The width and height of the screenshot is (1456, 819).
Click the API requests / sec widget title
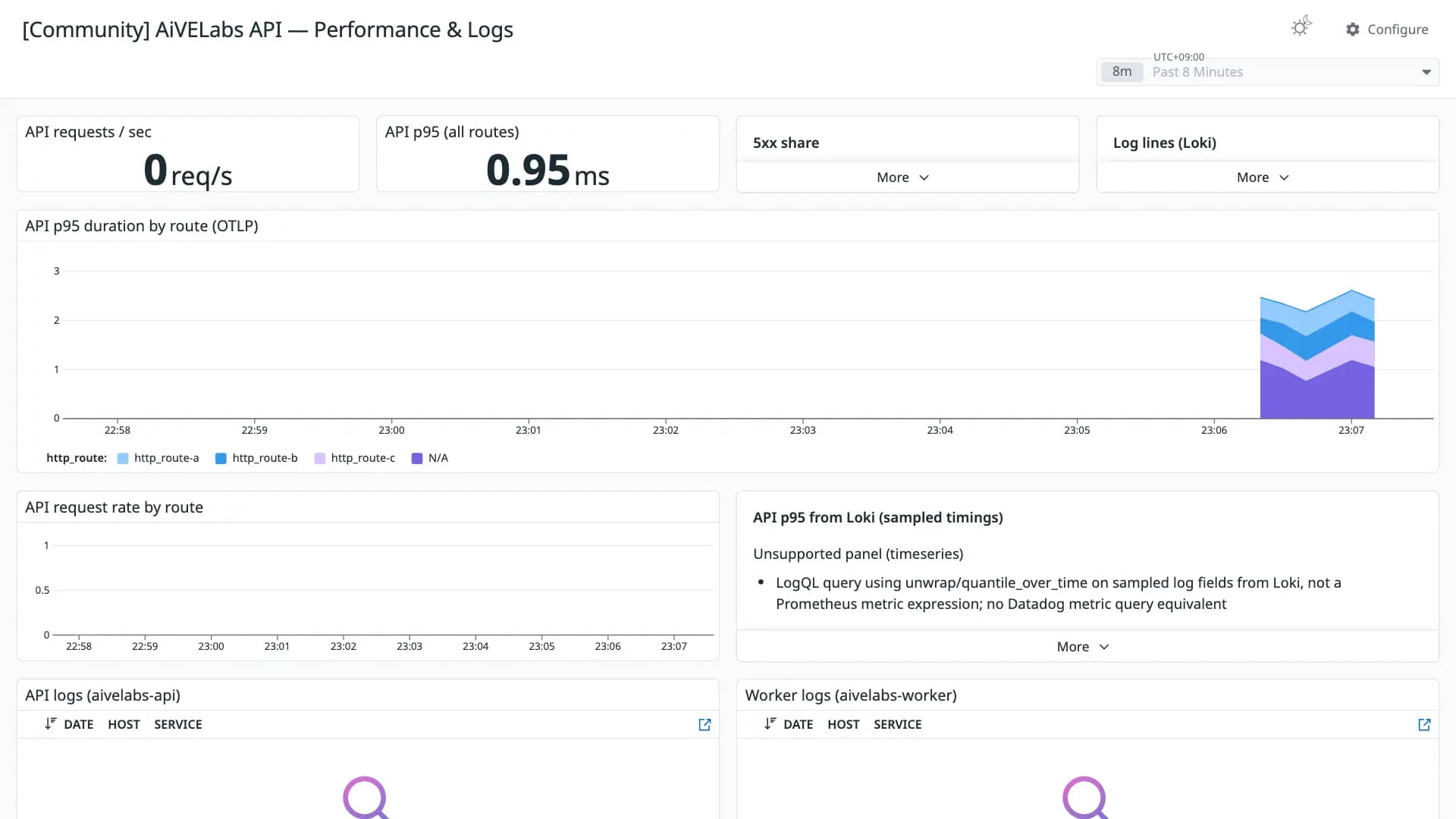tap(88, 132)
